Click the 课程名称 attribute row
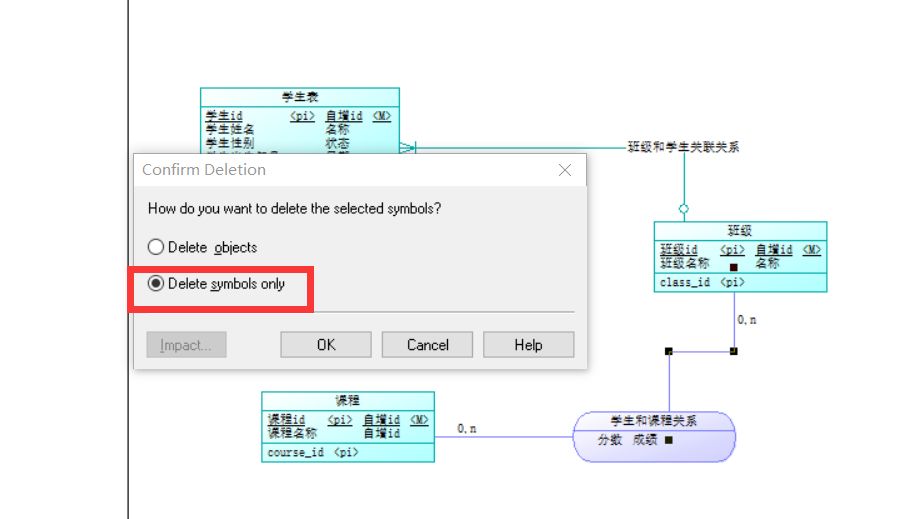The image size is (917, 519). (x=348, y=433)
